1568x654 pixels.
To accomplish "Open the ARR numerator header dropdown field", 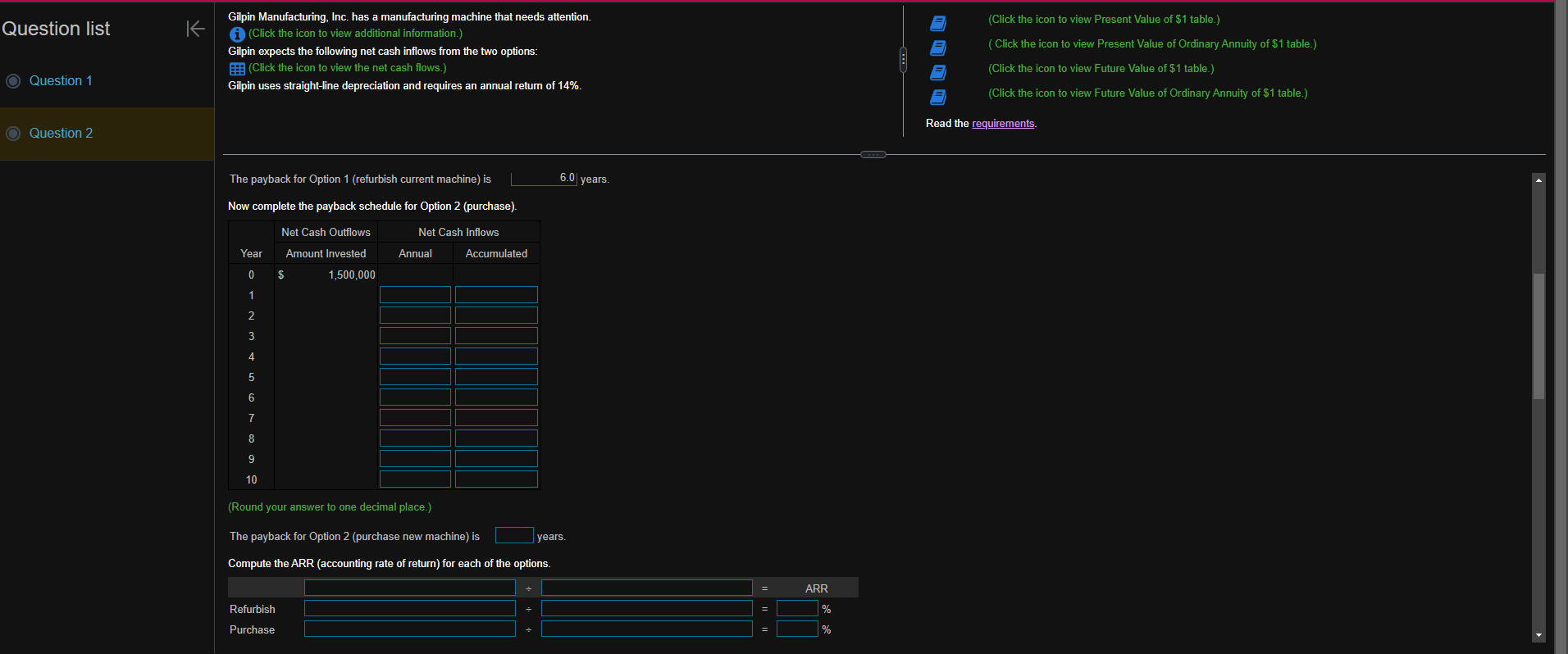I will [409, 588].
